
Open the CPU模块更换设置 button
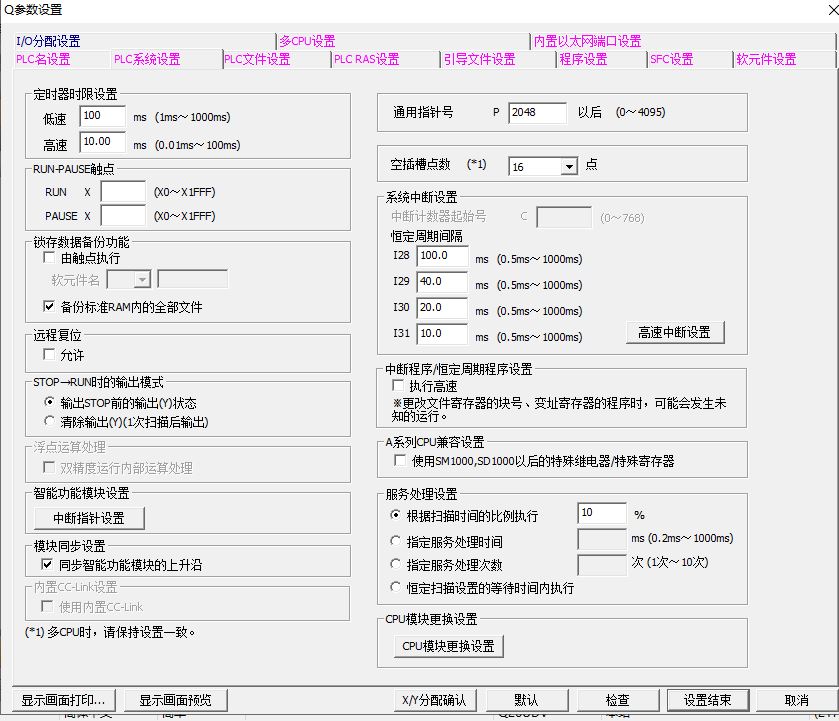(x=448, y=646)
